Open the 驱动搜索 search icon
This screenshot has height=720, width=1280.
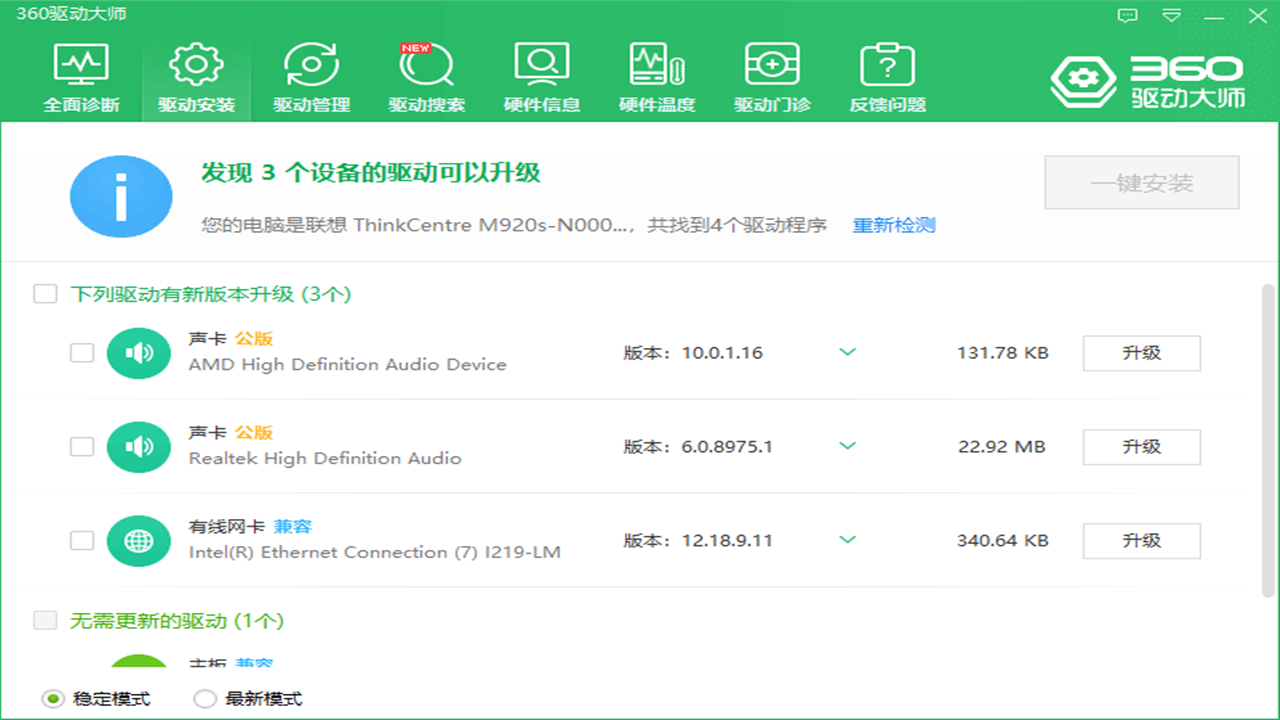coord(427,65)
